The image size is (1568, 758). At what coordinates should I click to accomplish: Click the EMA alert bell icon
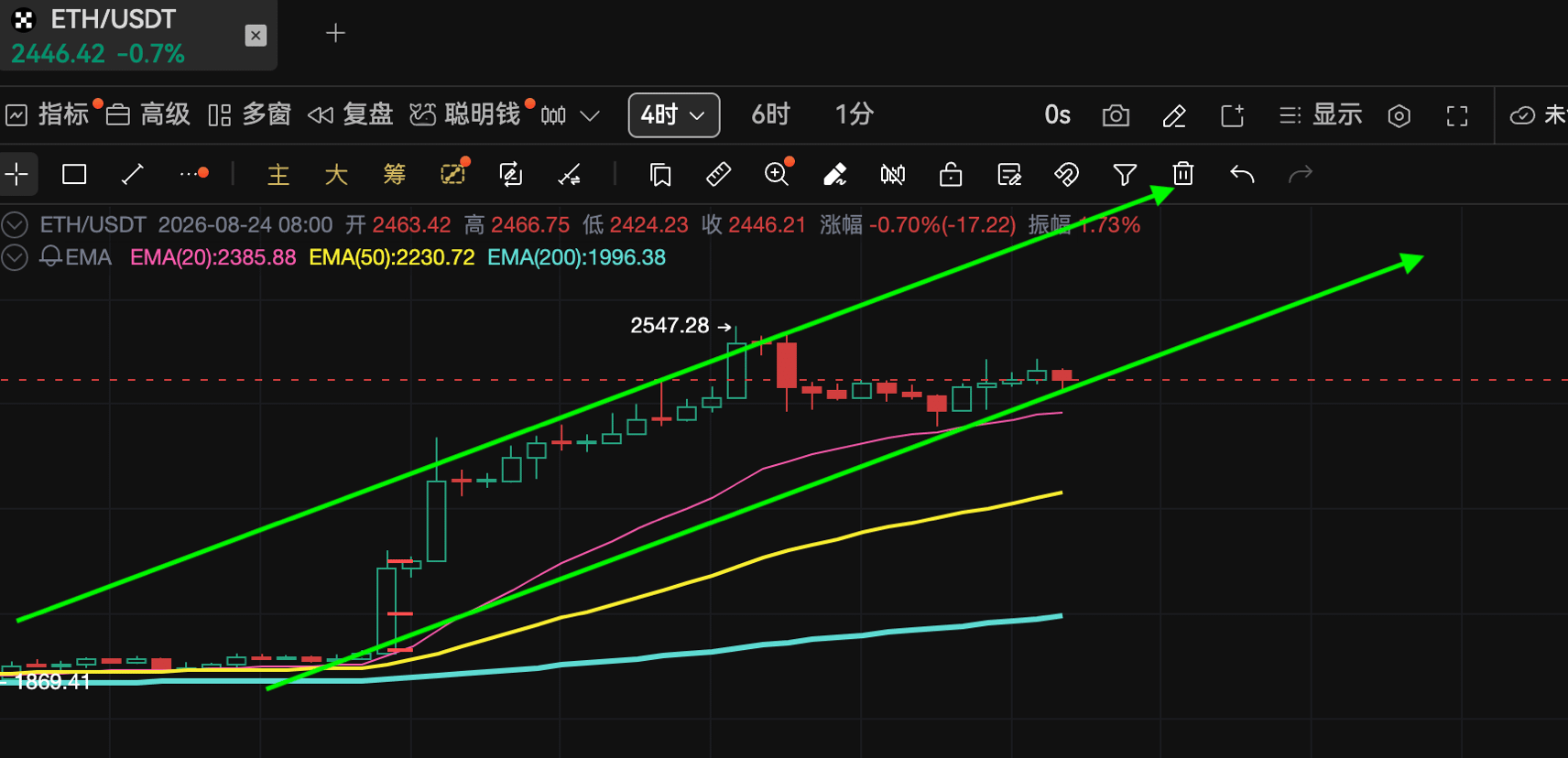coord(51,257)
